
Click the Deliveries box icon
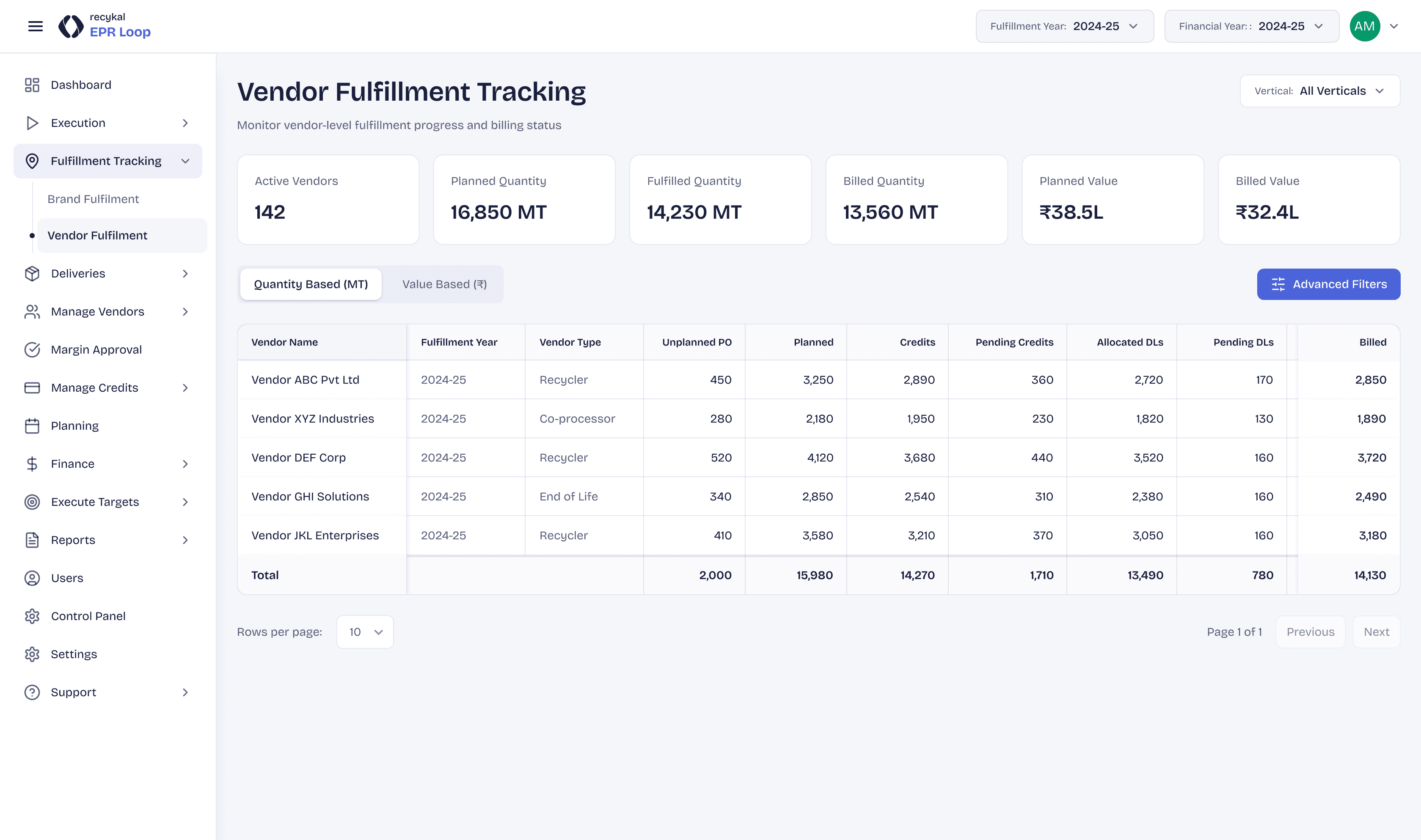[x=32, y=273]
